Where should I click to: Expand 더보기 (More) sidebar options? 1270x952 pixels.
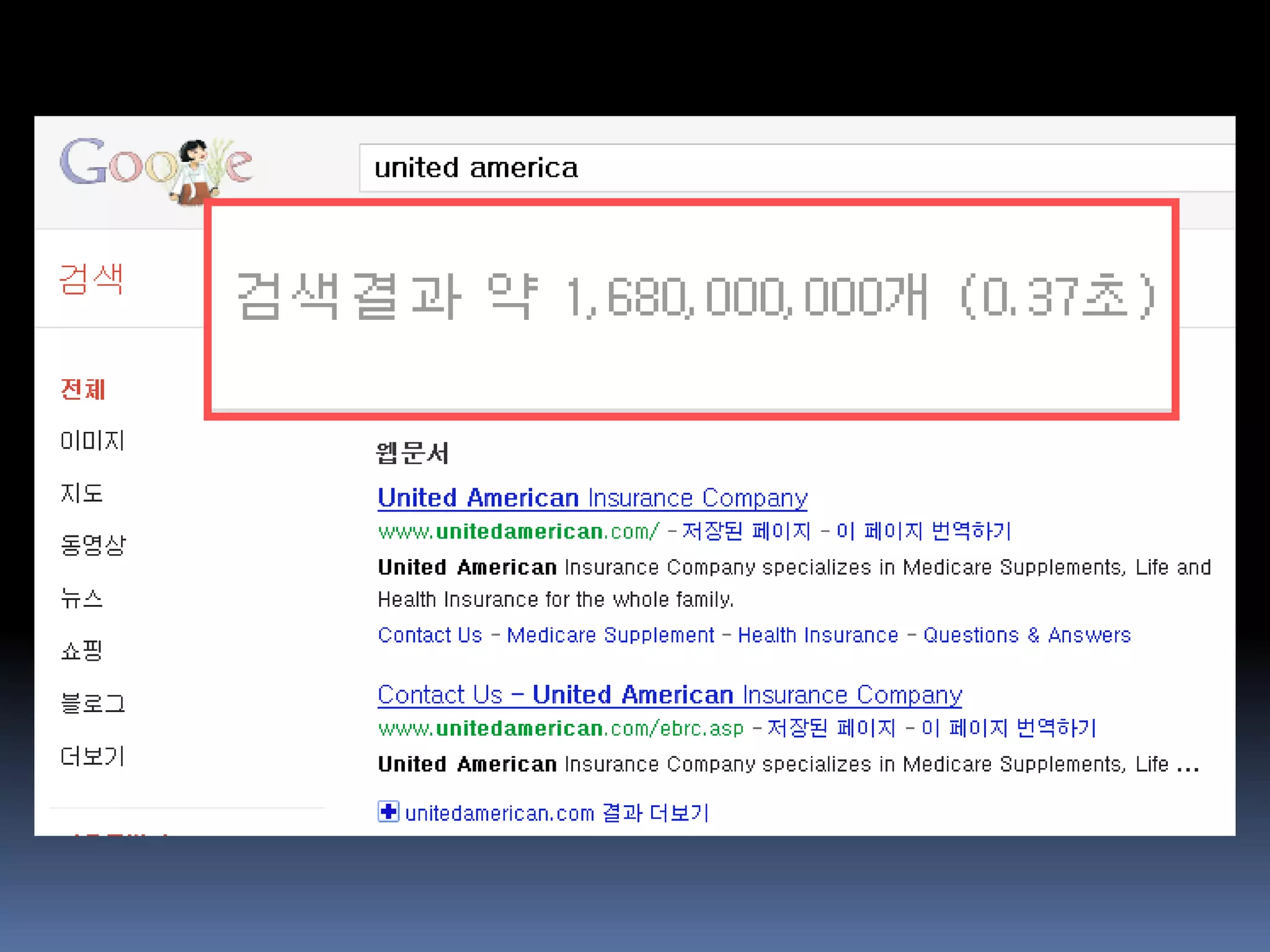(93, 756)
